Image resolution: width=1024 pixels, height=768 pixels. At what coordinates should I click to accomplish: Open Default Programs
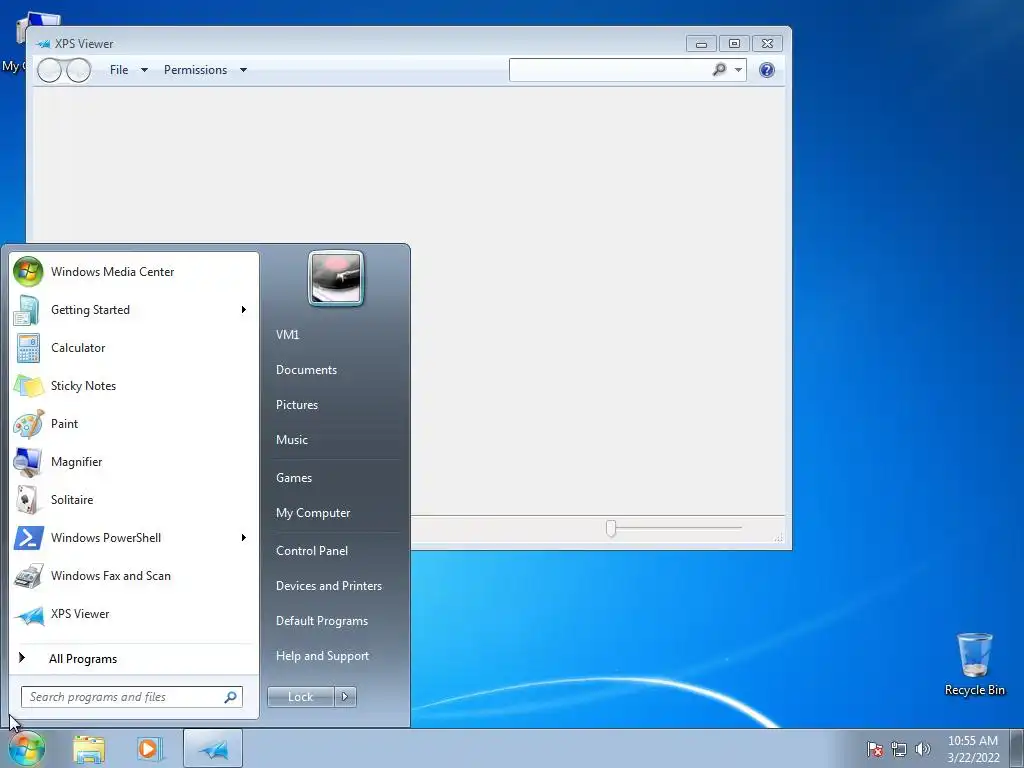coord(322,621)
